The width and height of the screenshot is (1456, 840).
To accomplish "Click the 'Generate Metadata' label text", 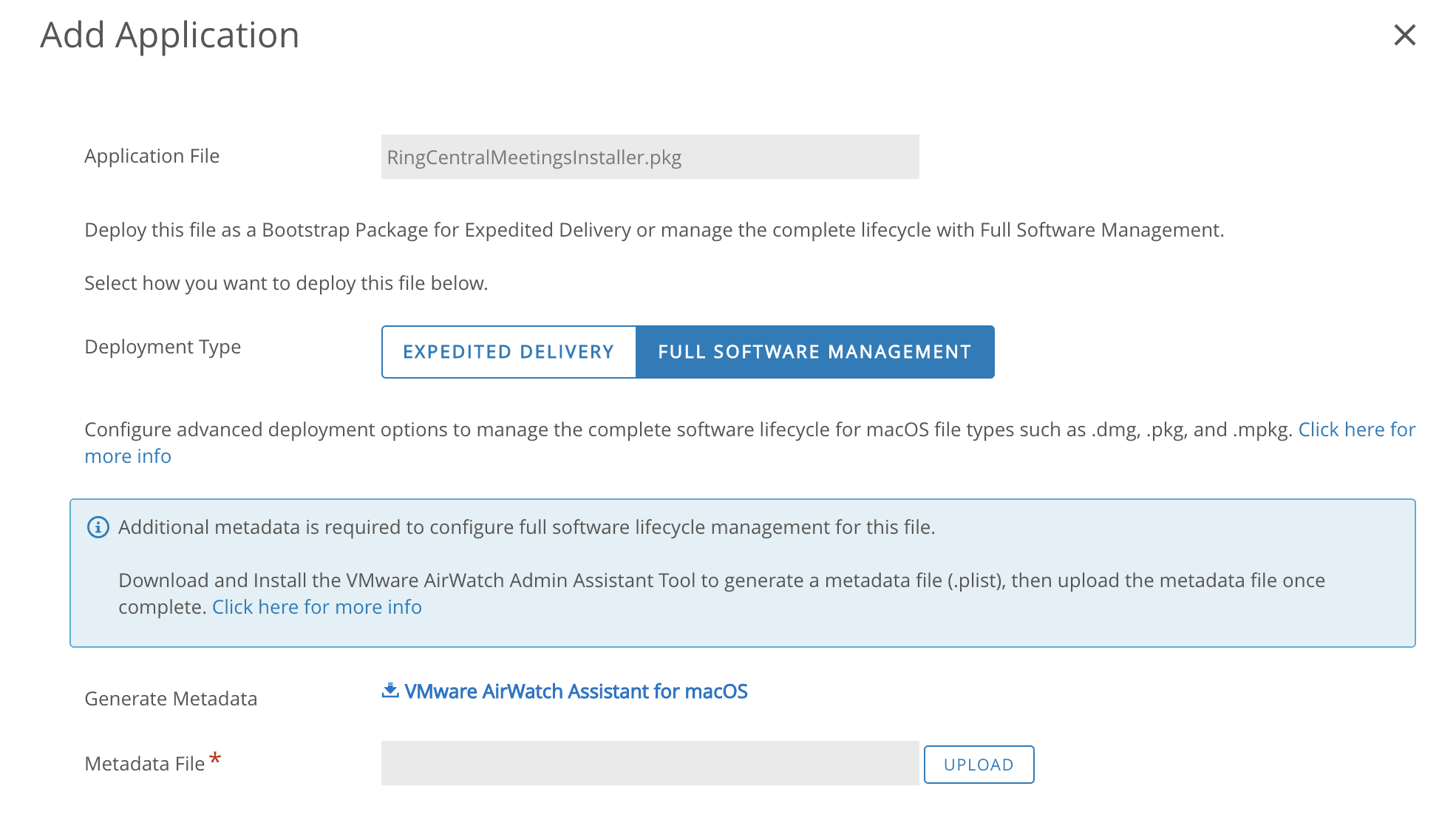I will (171, 699).
